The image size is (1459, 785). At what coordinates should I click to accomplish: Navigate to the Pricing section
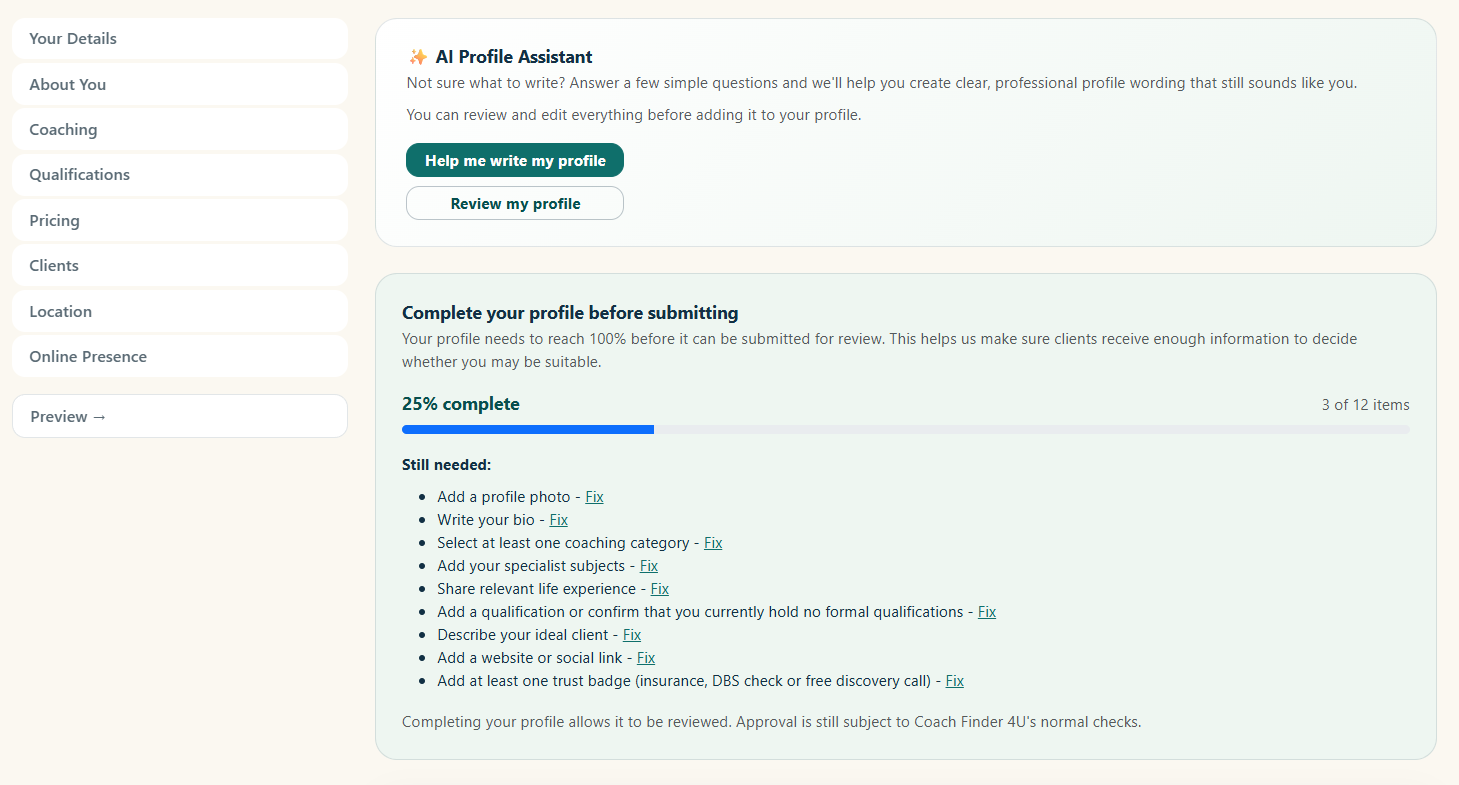click(180, 221)
